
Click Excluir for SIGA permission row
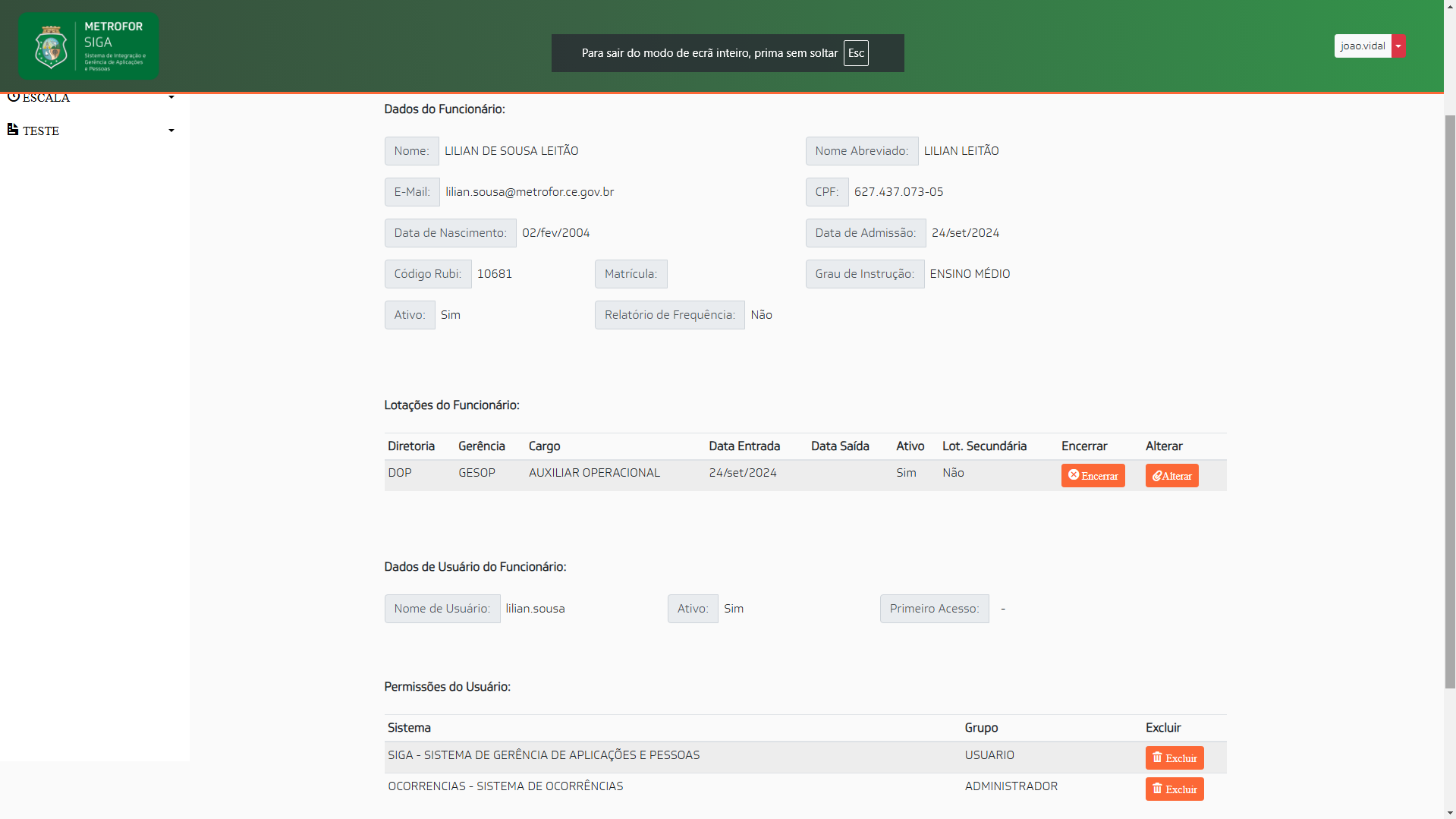tap(1175, 758)
